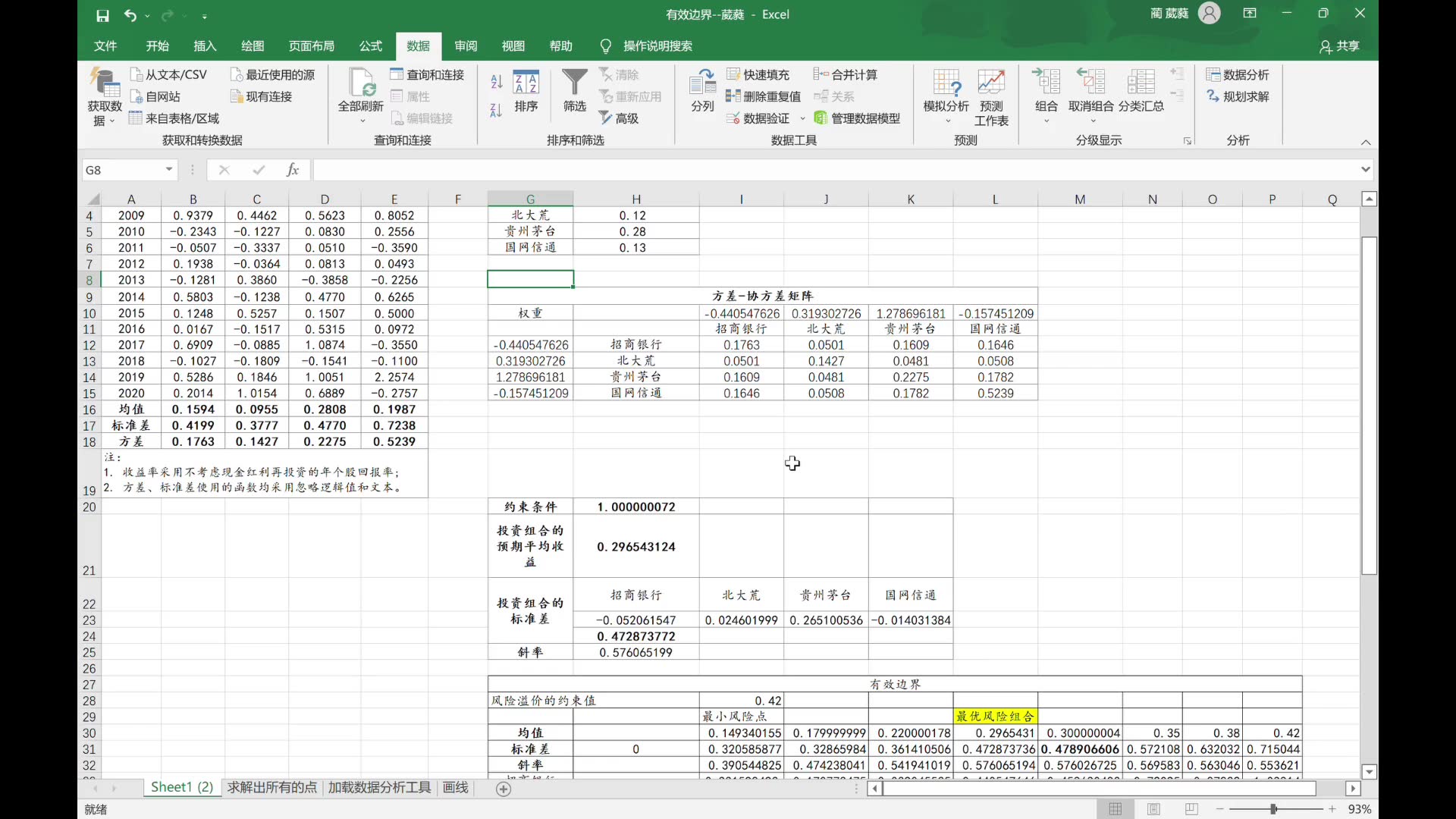The height and width of the screenshot is (819, 1456).
Task: Click 操作说明搜索 tell me box
Action: coord(657,46)
